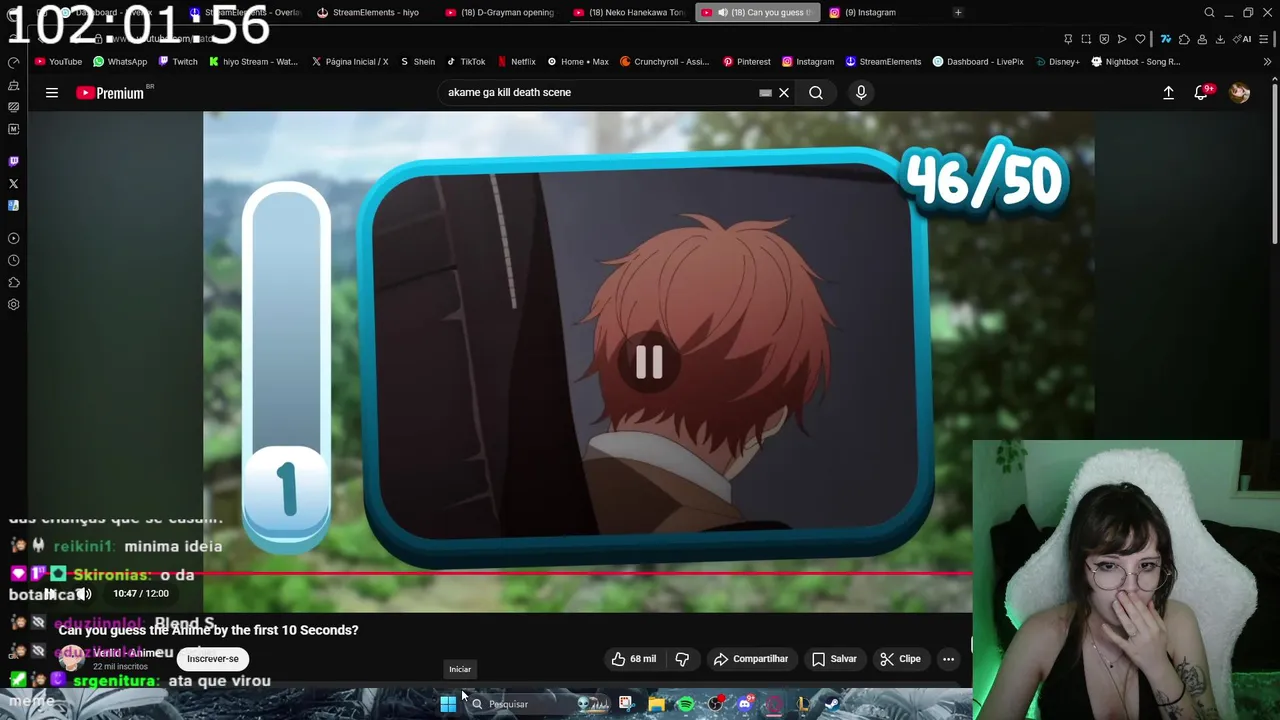Save the video with Salvar
1280x720 pixels.
pos(834,659)
